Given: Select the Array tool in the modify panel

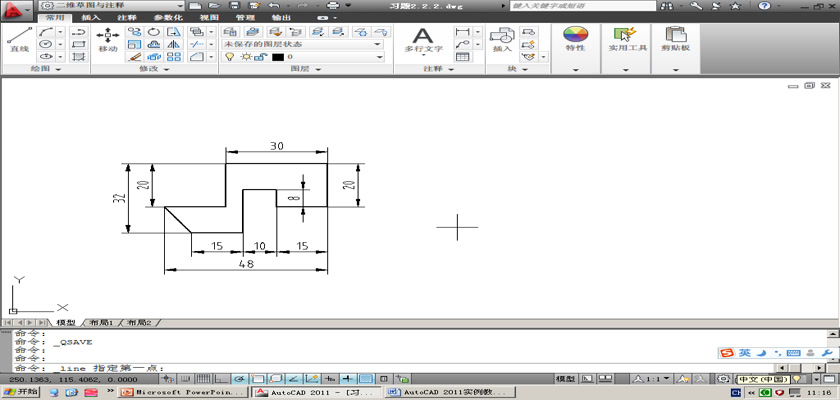Looking at the screenshot, I should (173, 56).
